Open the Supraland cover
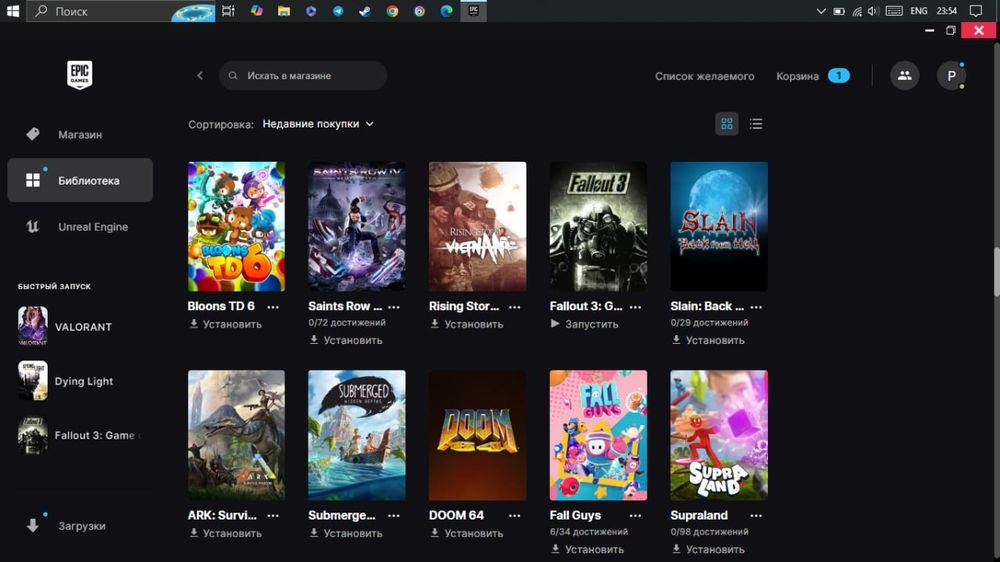 (x=719, y=435)
